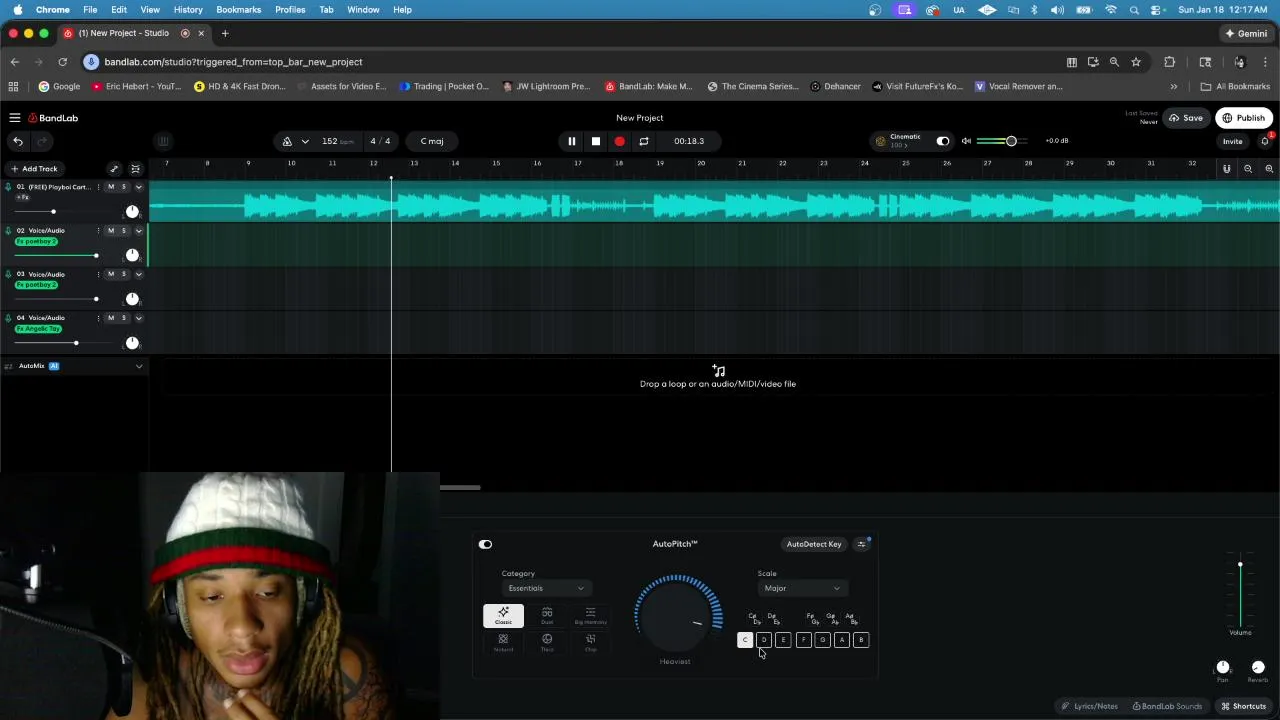
Task: Open the Chrome History menu
Action: pos(188,9)
